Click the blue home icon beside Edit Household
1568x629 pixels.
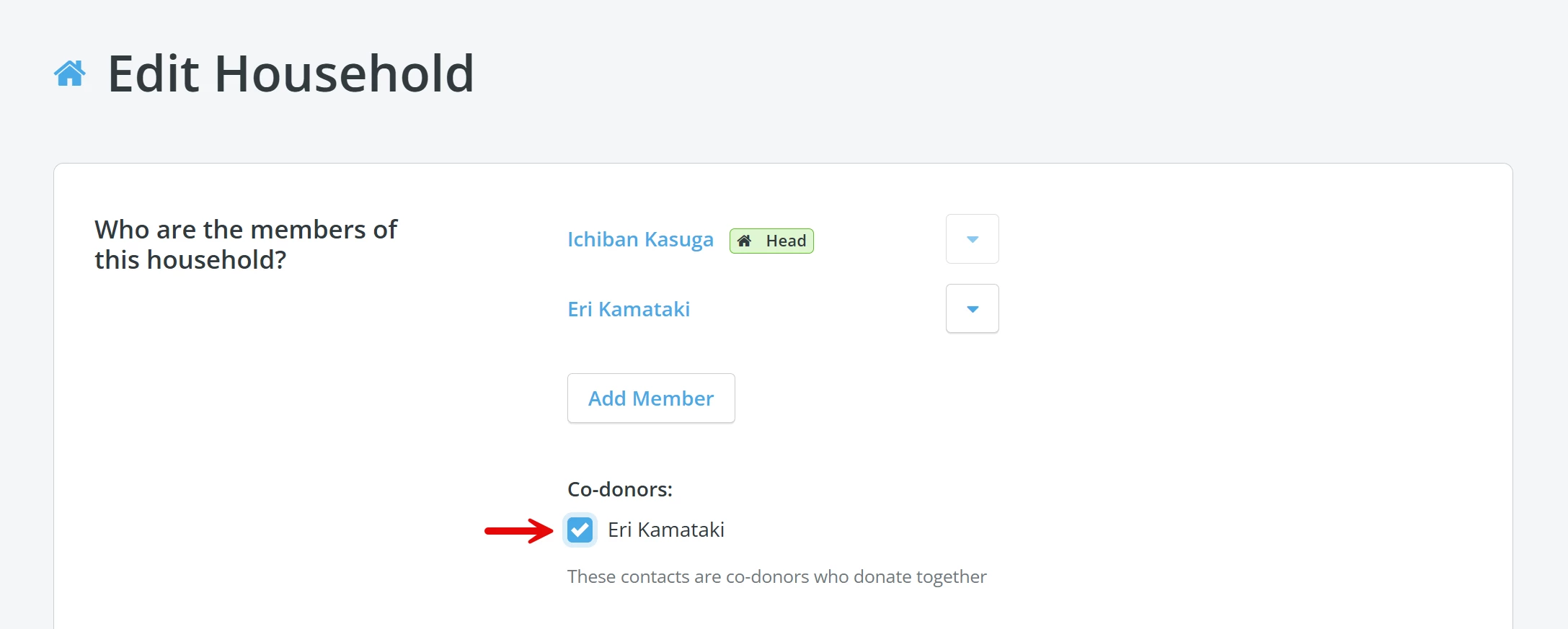tap(70, 72)
